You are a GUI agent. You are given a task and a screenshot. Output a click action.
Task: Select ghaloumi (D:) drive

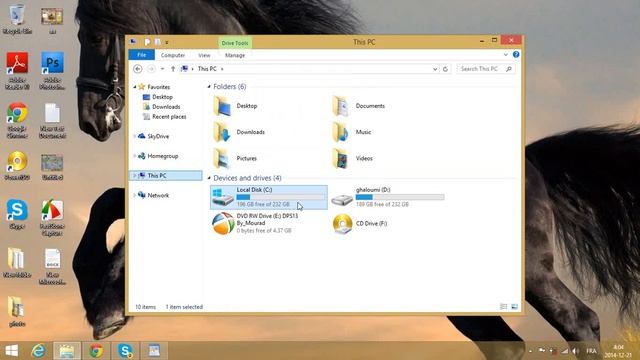388,197
